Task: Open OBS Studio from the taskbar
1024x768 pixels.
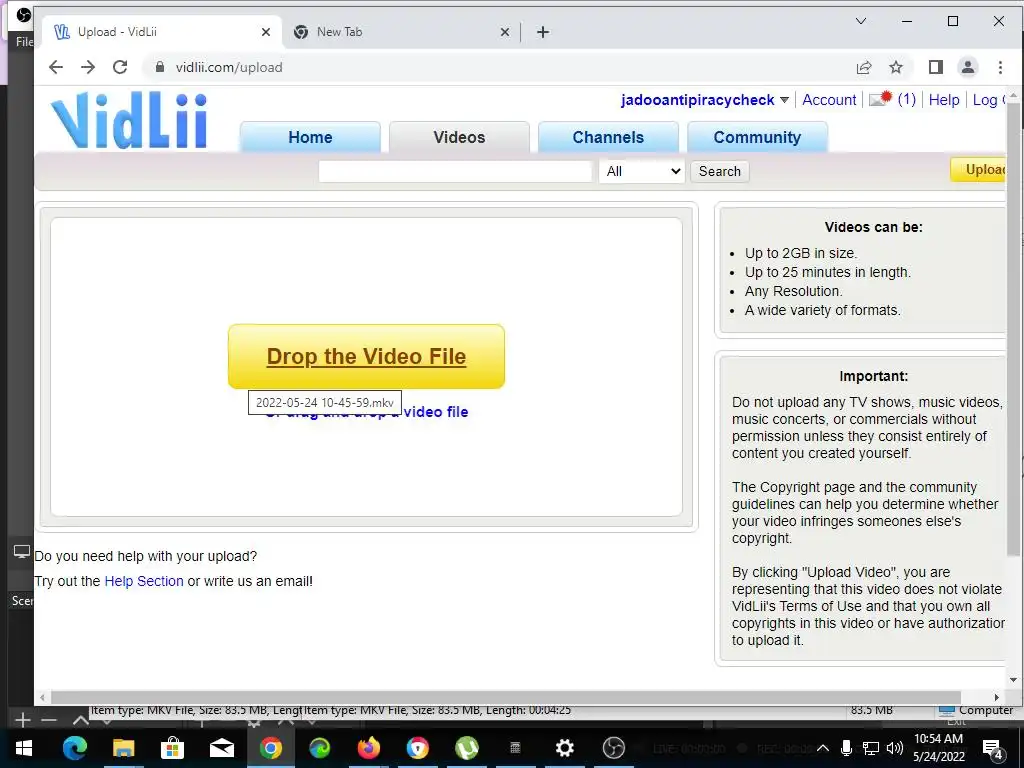Action: [613, 748]
